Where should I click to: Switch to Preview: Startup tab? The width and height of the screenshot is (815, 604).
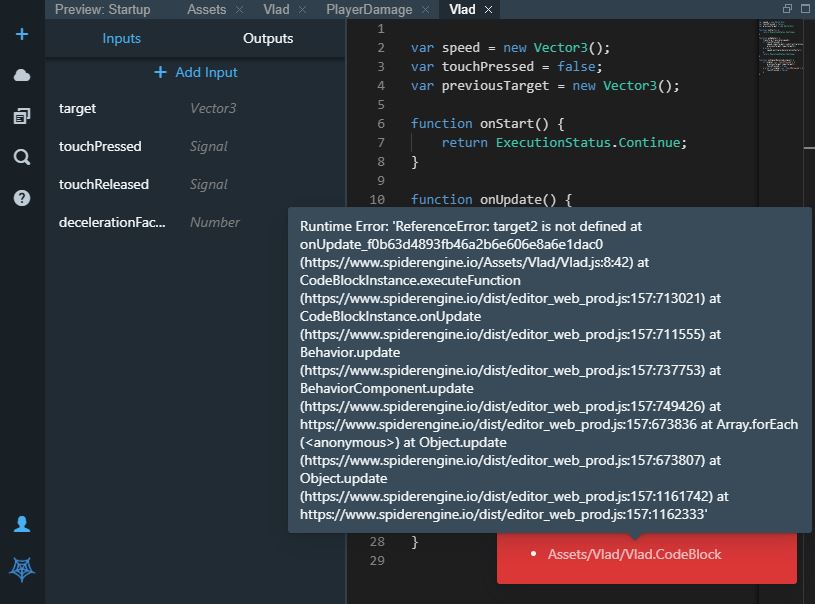point(102,10)
